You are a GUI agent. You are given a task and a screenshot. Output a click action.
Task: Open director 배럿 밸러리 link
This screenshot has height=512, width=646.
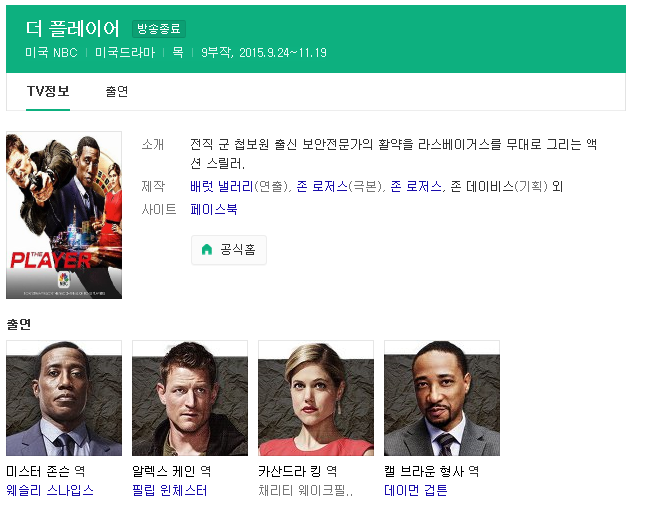point(221,187)
